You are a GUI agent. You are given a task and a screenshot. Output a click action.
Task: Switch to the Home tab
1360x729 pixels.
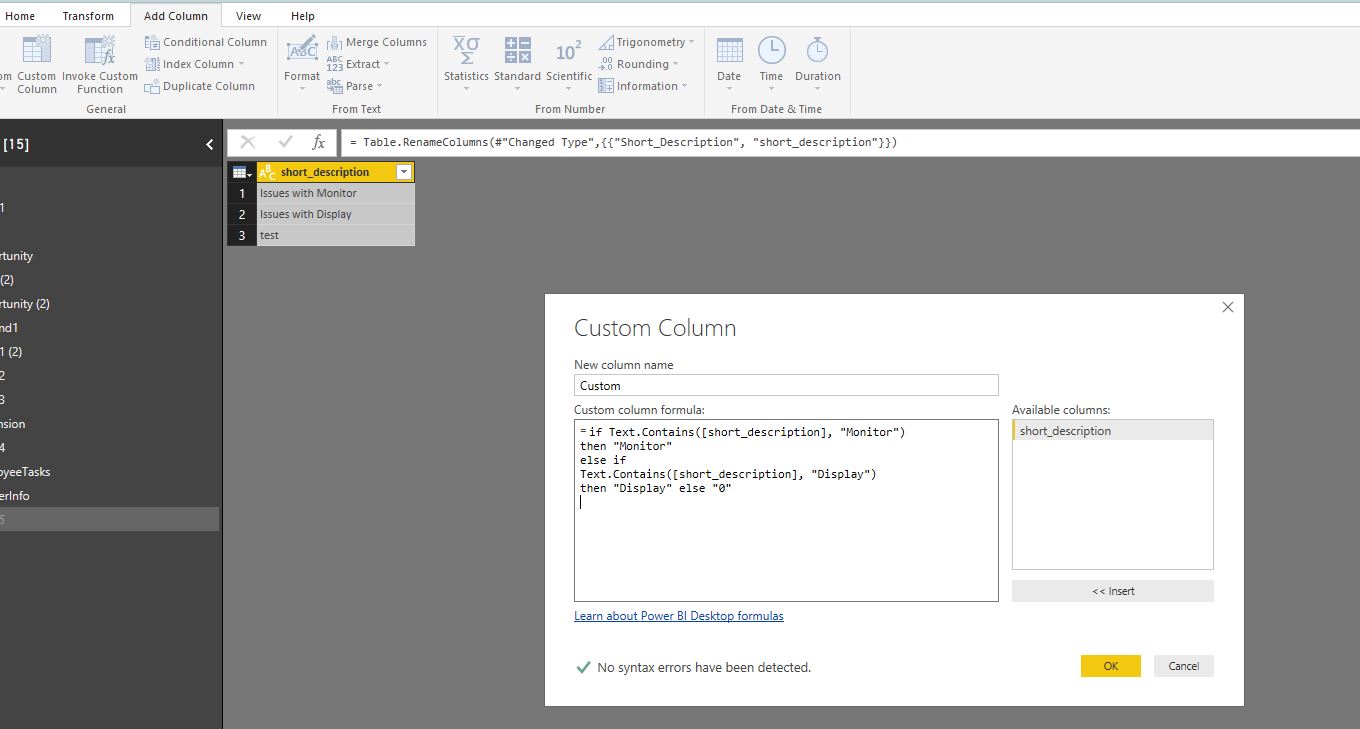20,16
